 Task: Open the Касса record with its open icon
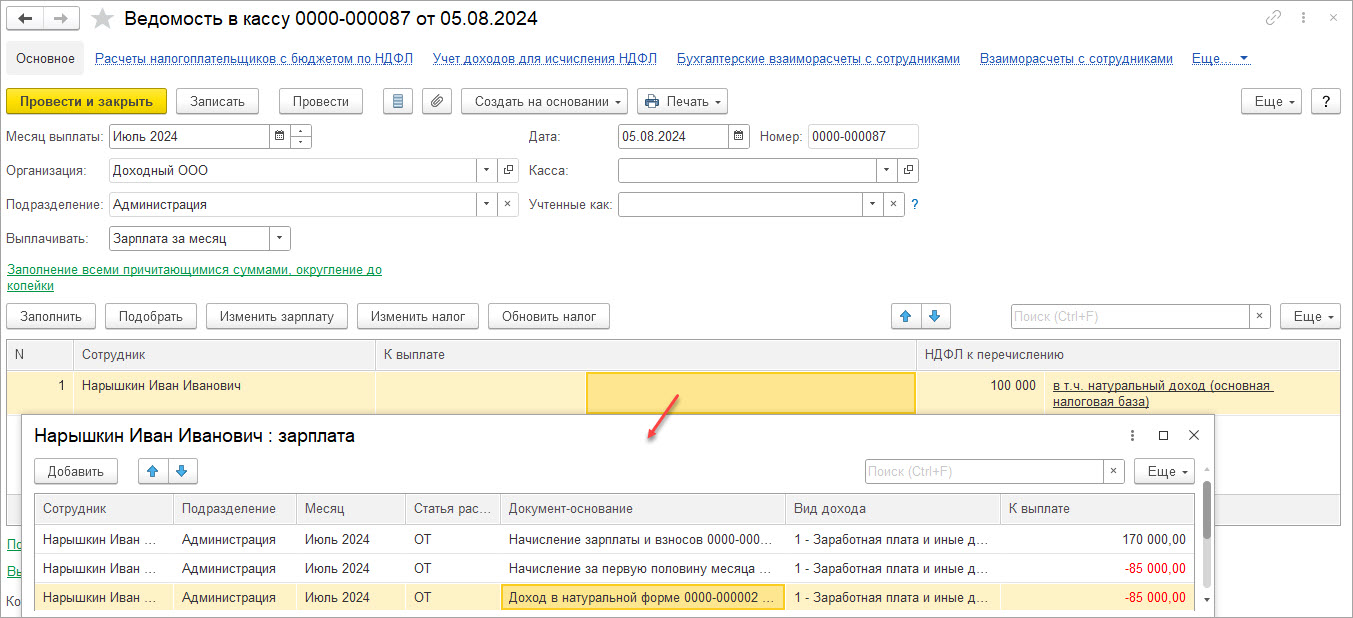pos(907,170)
